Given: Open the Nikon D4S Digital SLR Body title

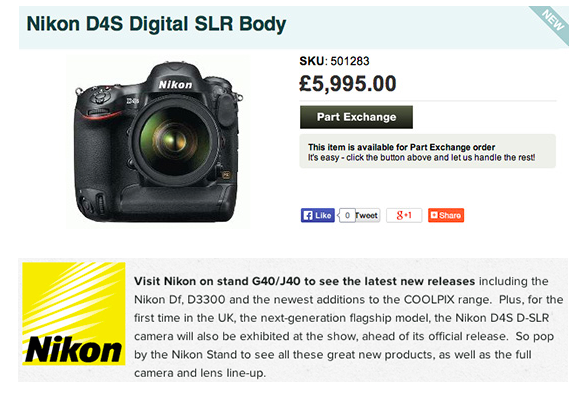Looking at the screenshot, I should (156, 24).
